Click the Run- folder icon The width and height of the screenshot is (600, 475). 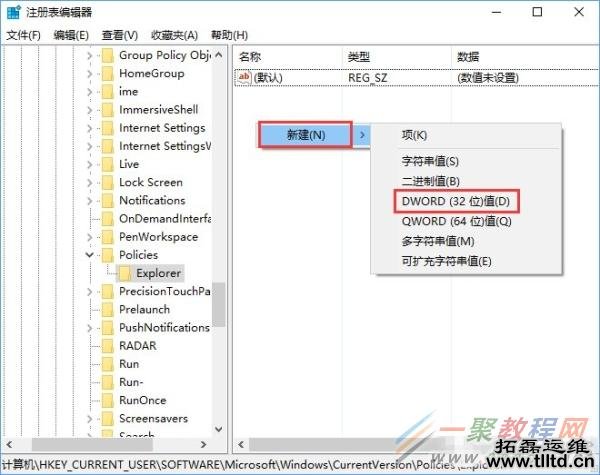coord(108,382)
